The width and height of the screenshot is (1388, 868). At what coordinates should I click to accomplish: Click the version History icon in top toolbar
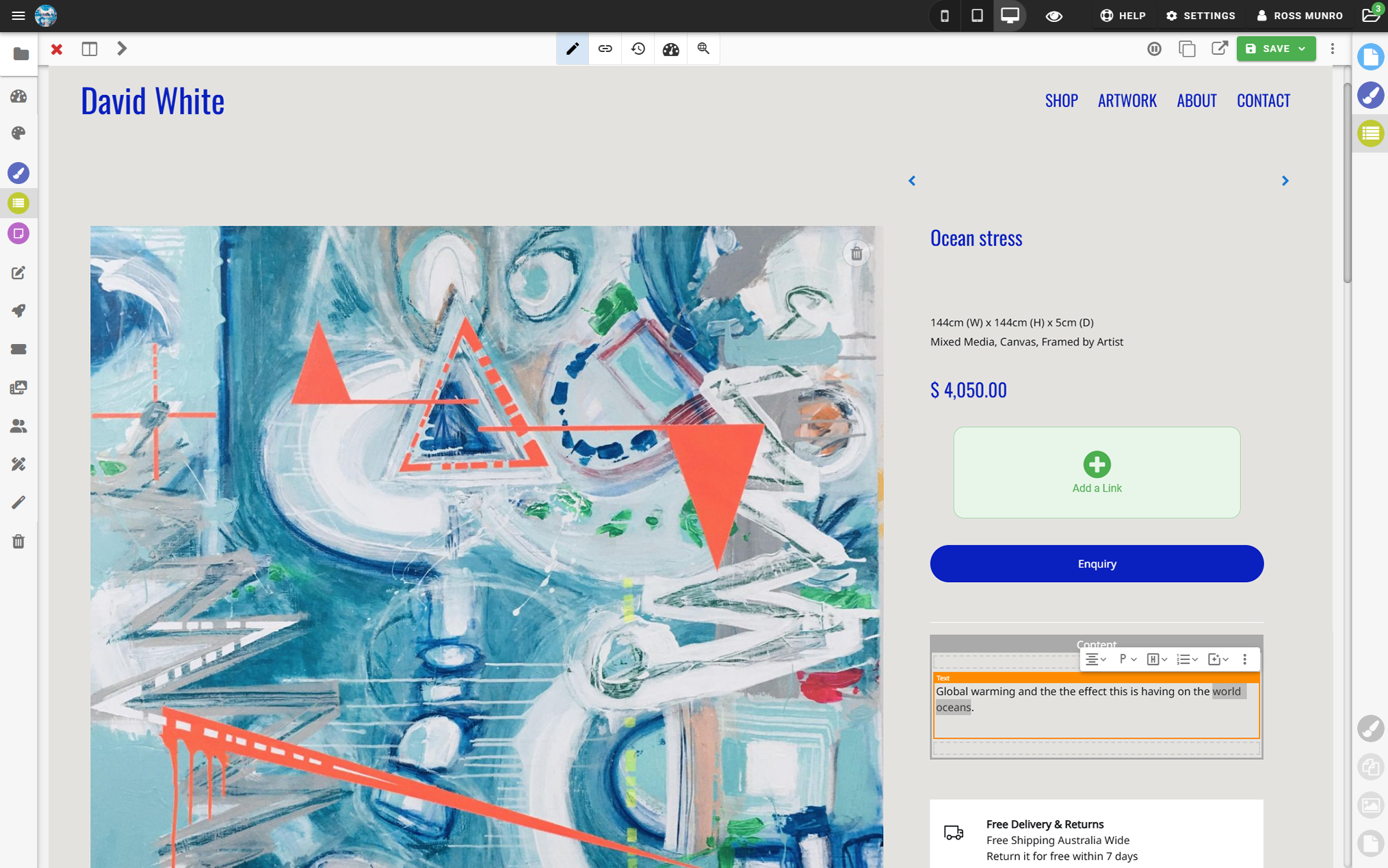click(638, 49)
